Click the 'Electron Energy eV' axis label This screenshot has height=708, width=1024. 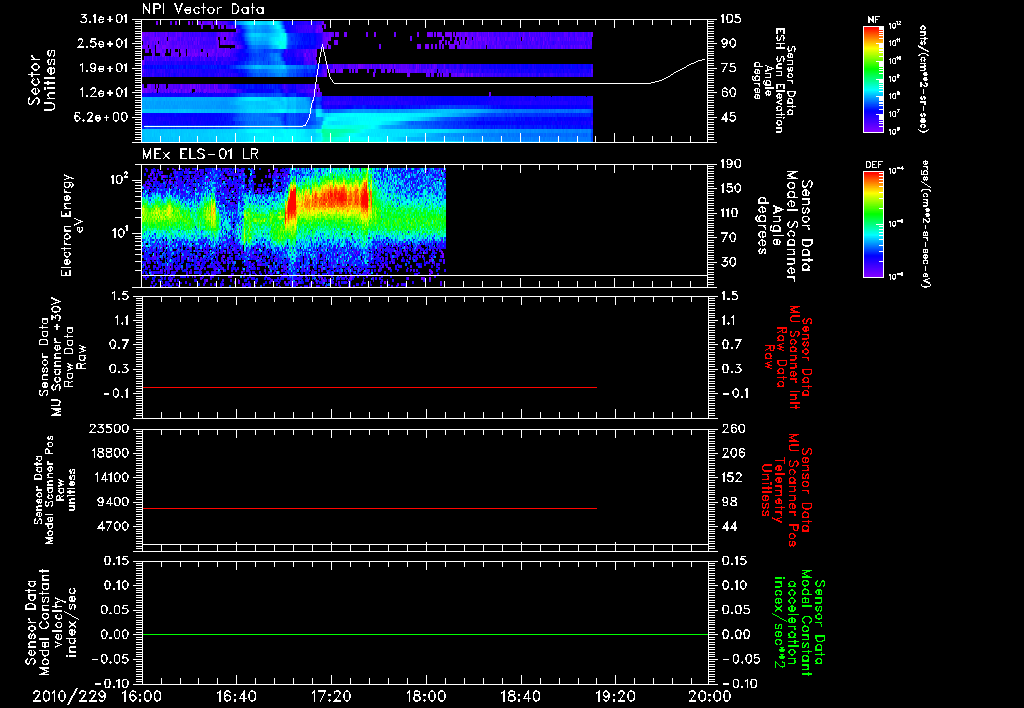pos(74,225)
